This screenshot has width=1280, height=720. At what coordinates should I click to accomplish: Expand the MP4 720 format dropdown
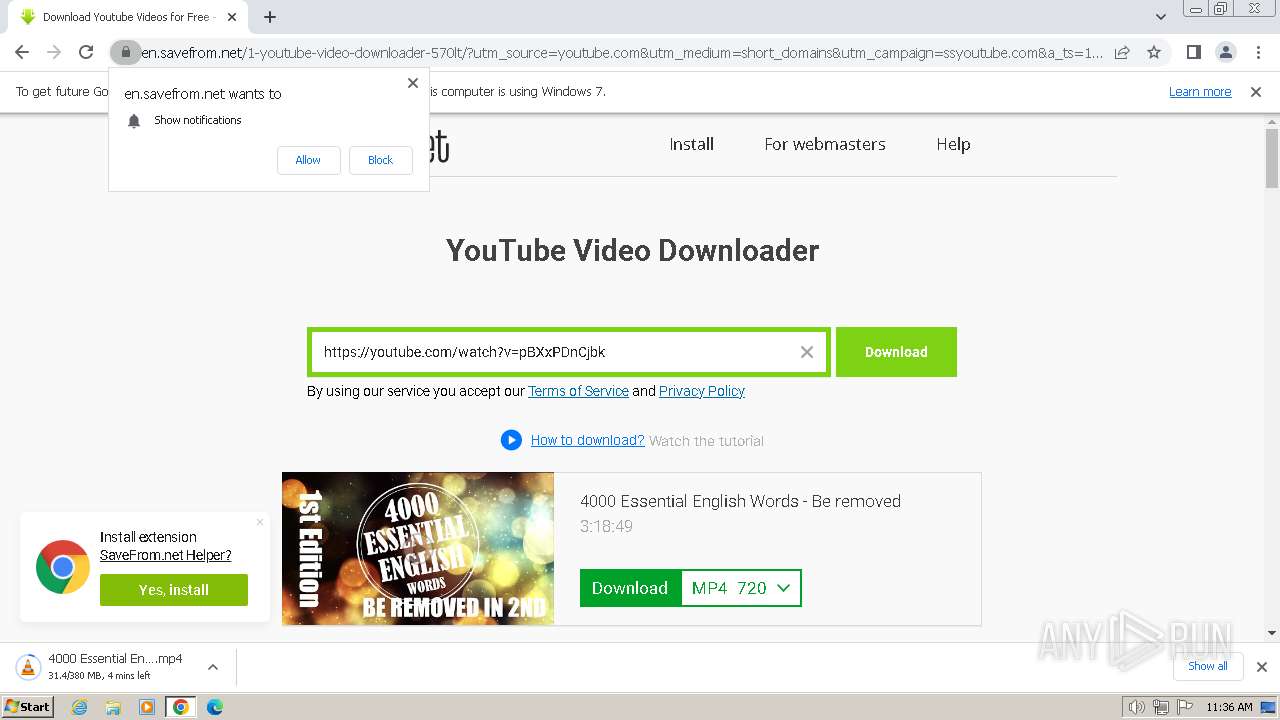click(x=741, y=588)
